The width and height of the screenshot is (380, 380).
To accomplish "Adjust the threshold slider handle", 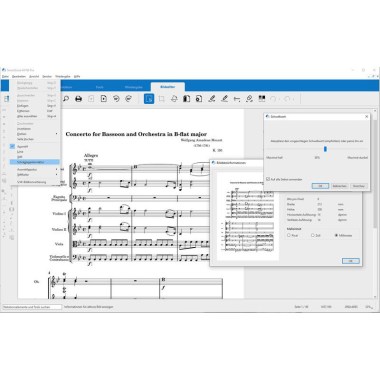I will pos(325,149).
